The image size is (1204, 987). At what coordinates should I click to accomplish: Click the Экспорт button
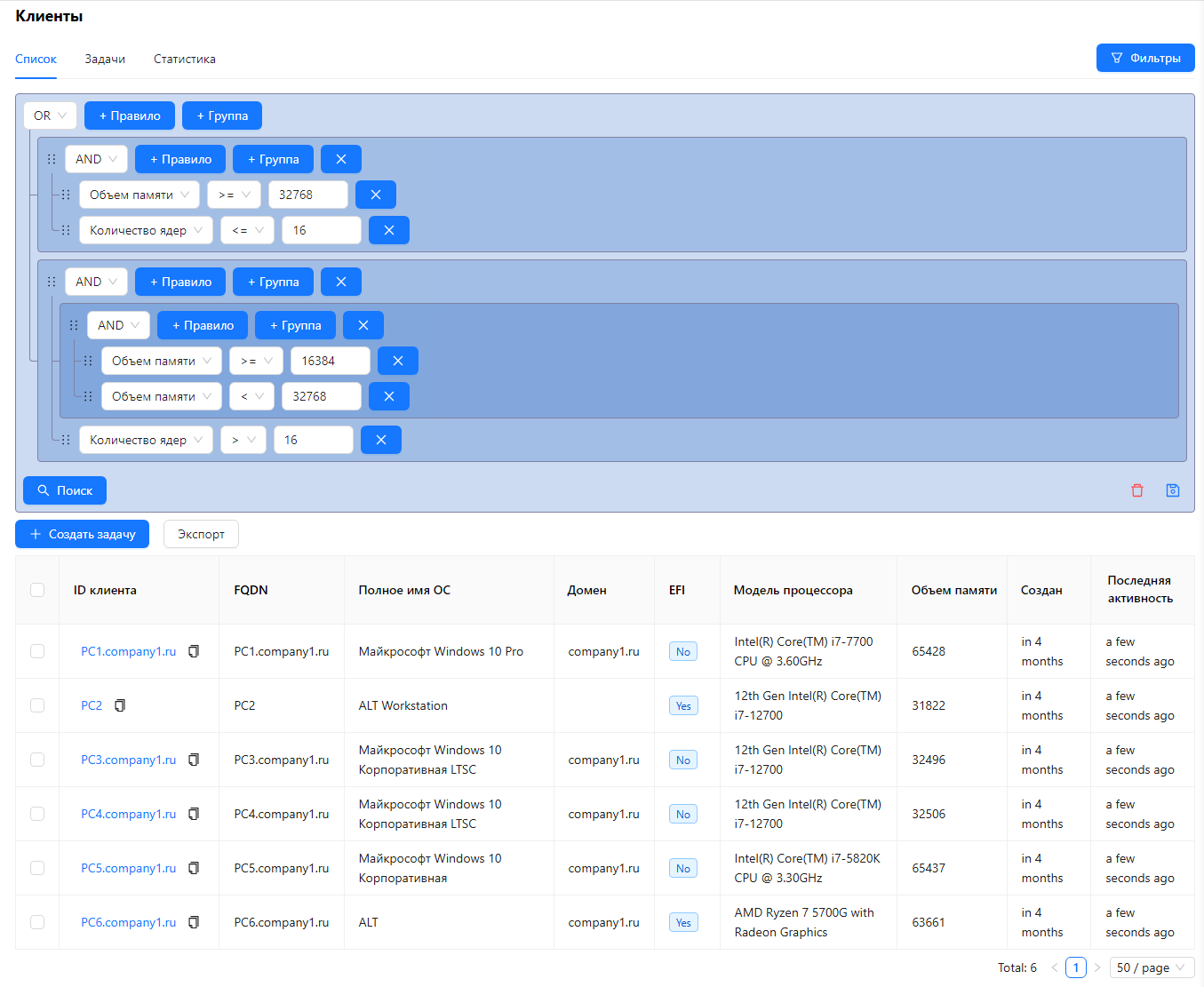point(201,534)
